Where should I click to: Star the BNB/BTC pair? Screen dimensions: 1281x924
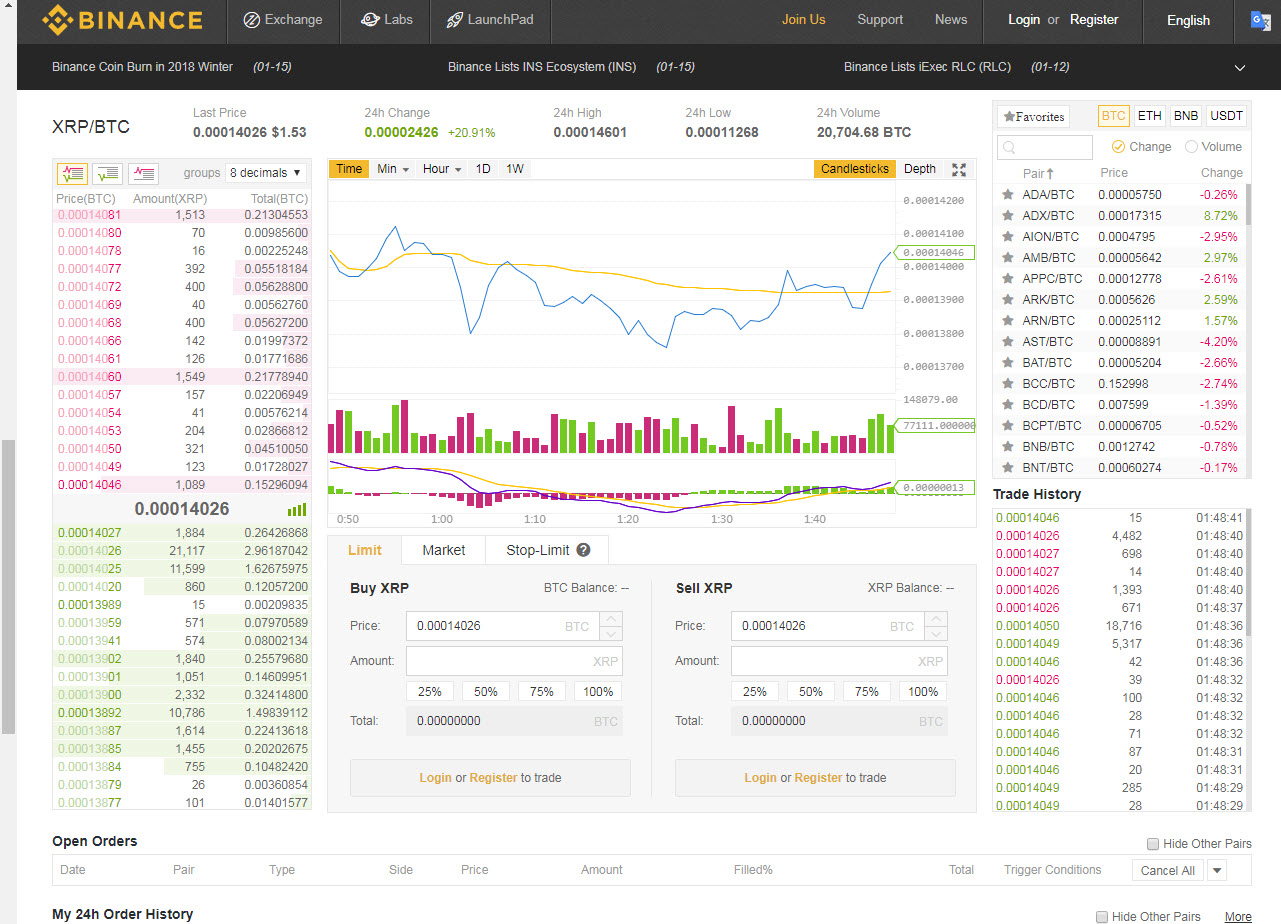coord(1008,446)
